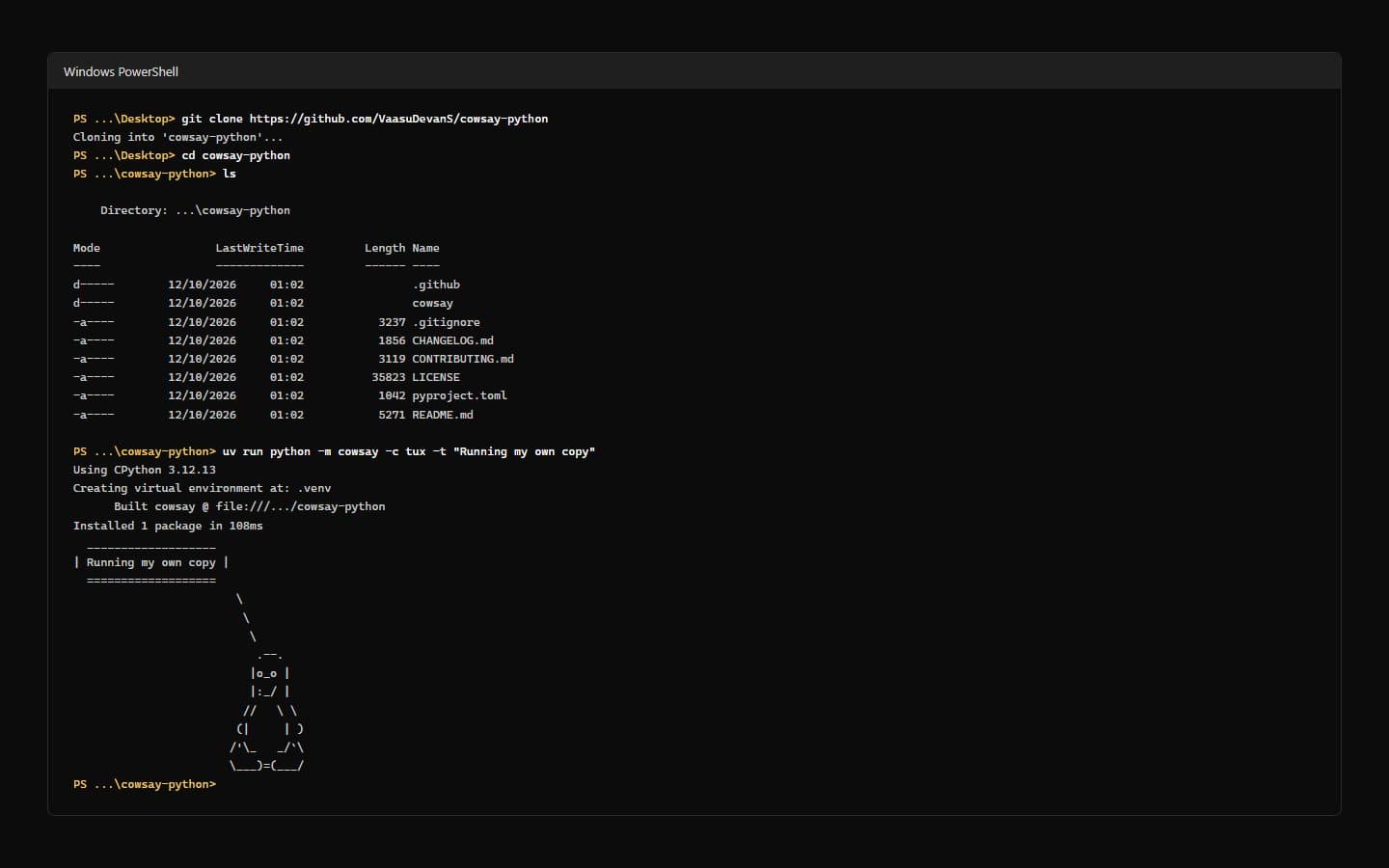Click the "Creating virtual environment at: .venv" line

click(x=202, y=488)
